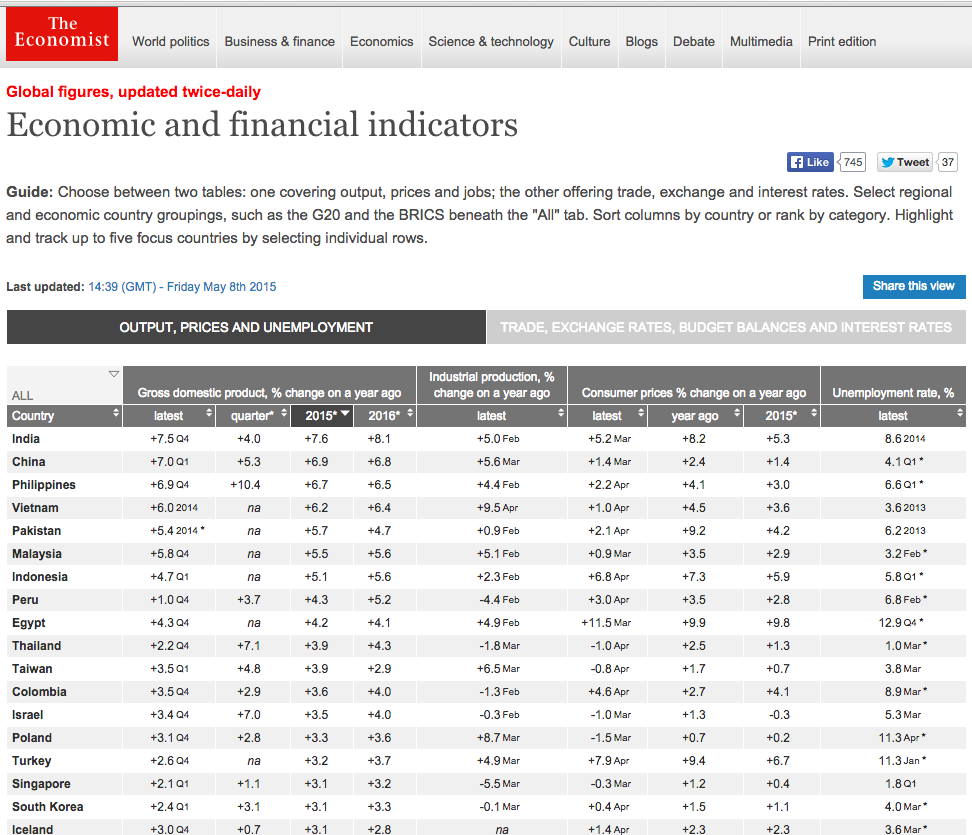
Task: Sort by GDP 2016 forecast column
Action: click(x=385, y=415)
